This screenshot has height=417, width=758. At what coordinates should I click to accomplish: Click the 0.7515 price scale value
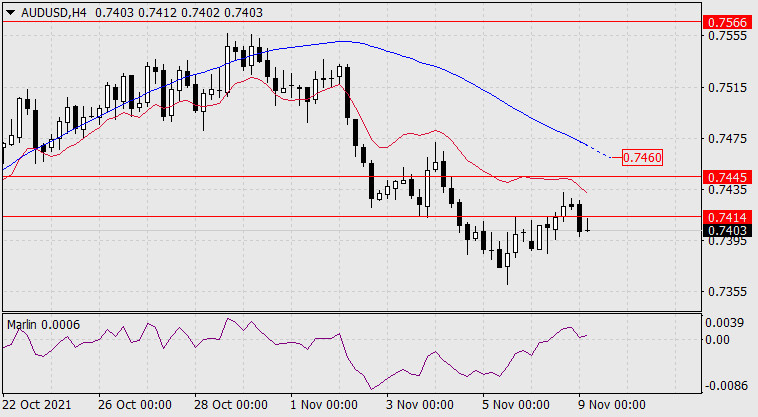click(727, 88)
